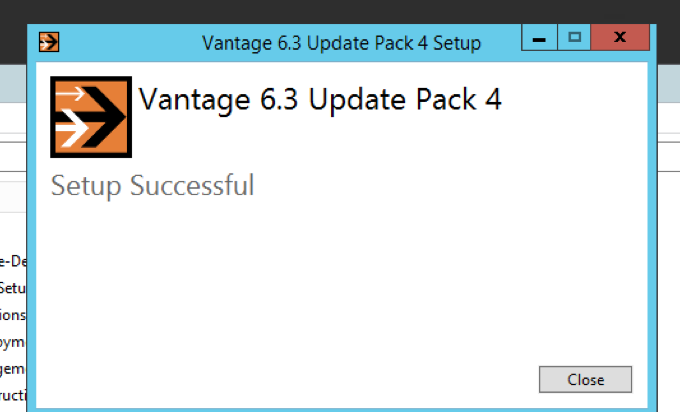Minimize the Vantage Update Pack Setup window

click(539, 38)
